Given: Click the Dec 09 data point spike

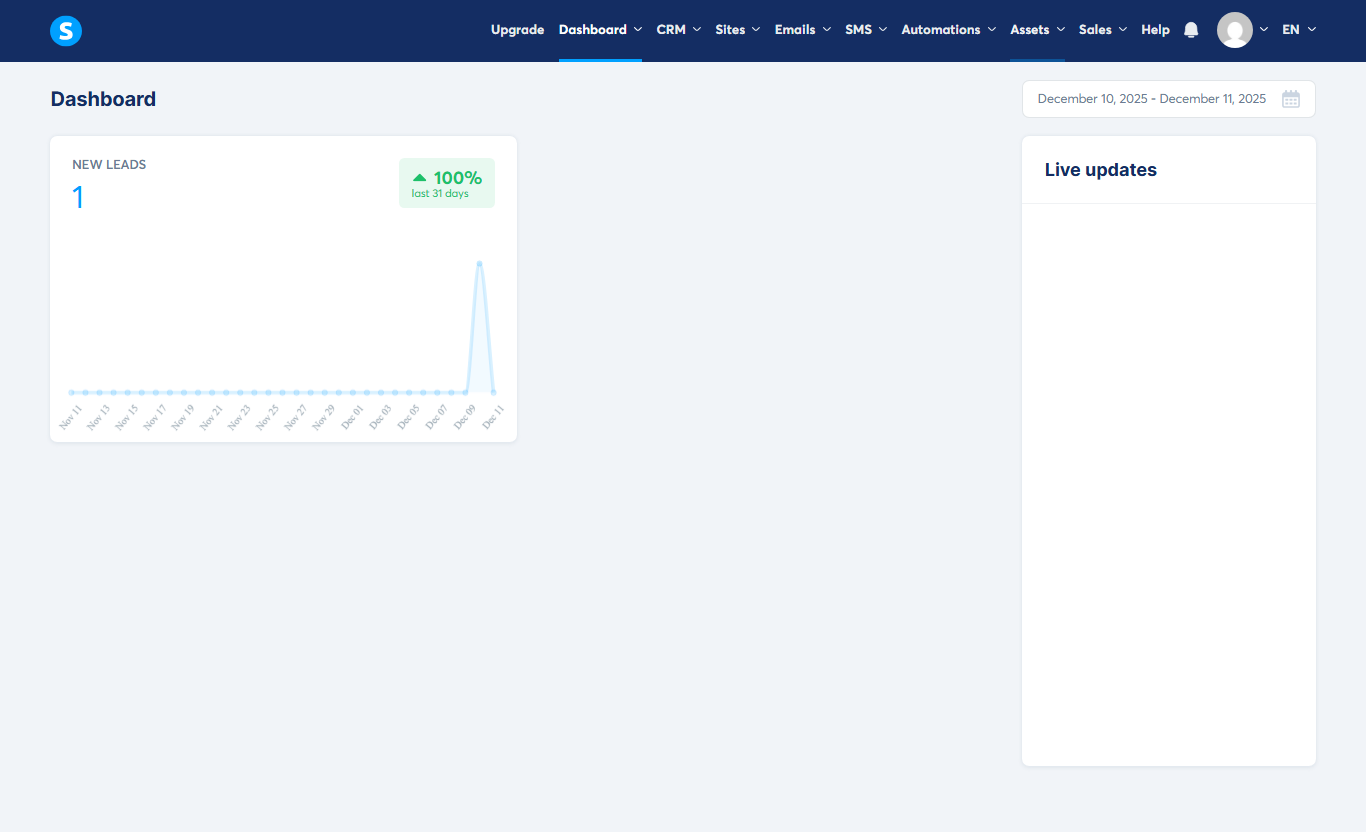Looking at the screenshot, I should tap(479, 262).
